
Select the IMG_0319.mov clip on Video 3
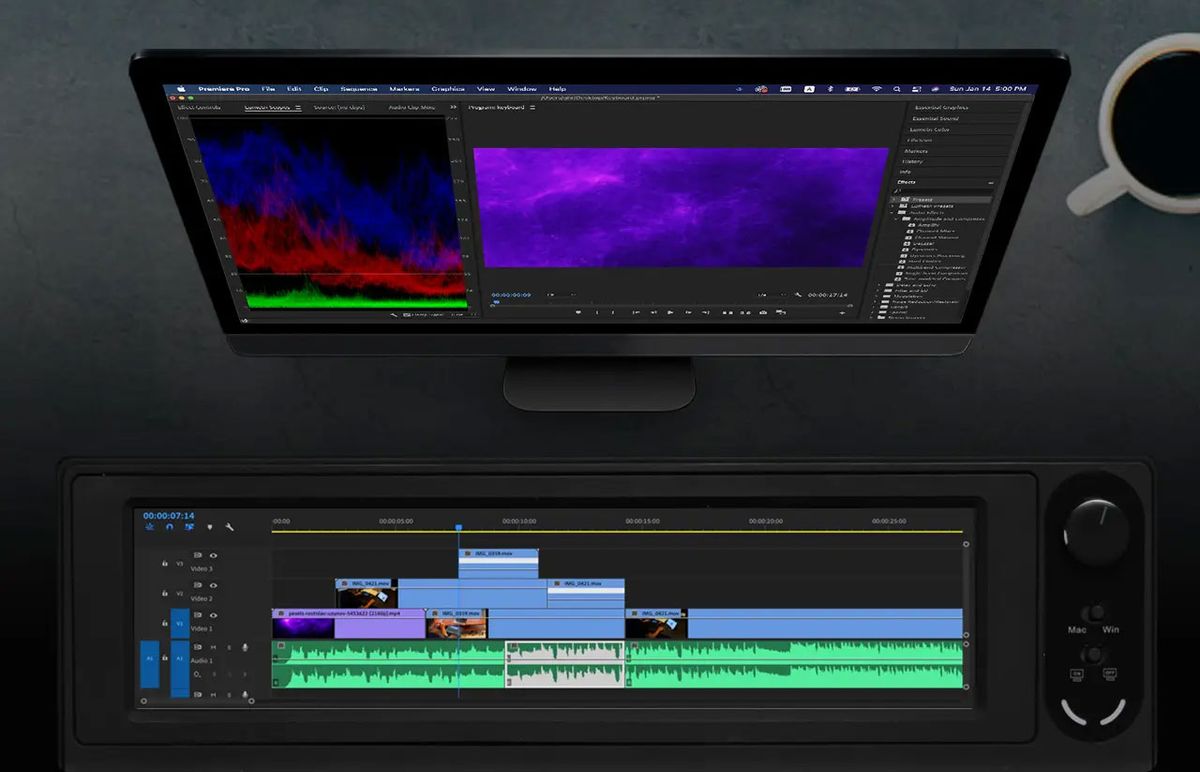(498, 563)
